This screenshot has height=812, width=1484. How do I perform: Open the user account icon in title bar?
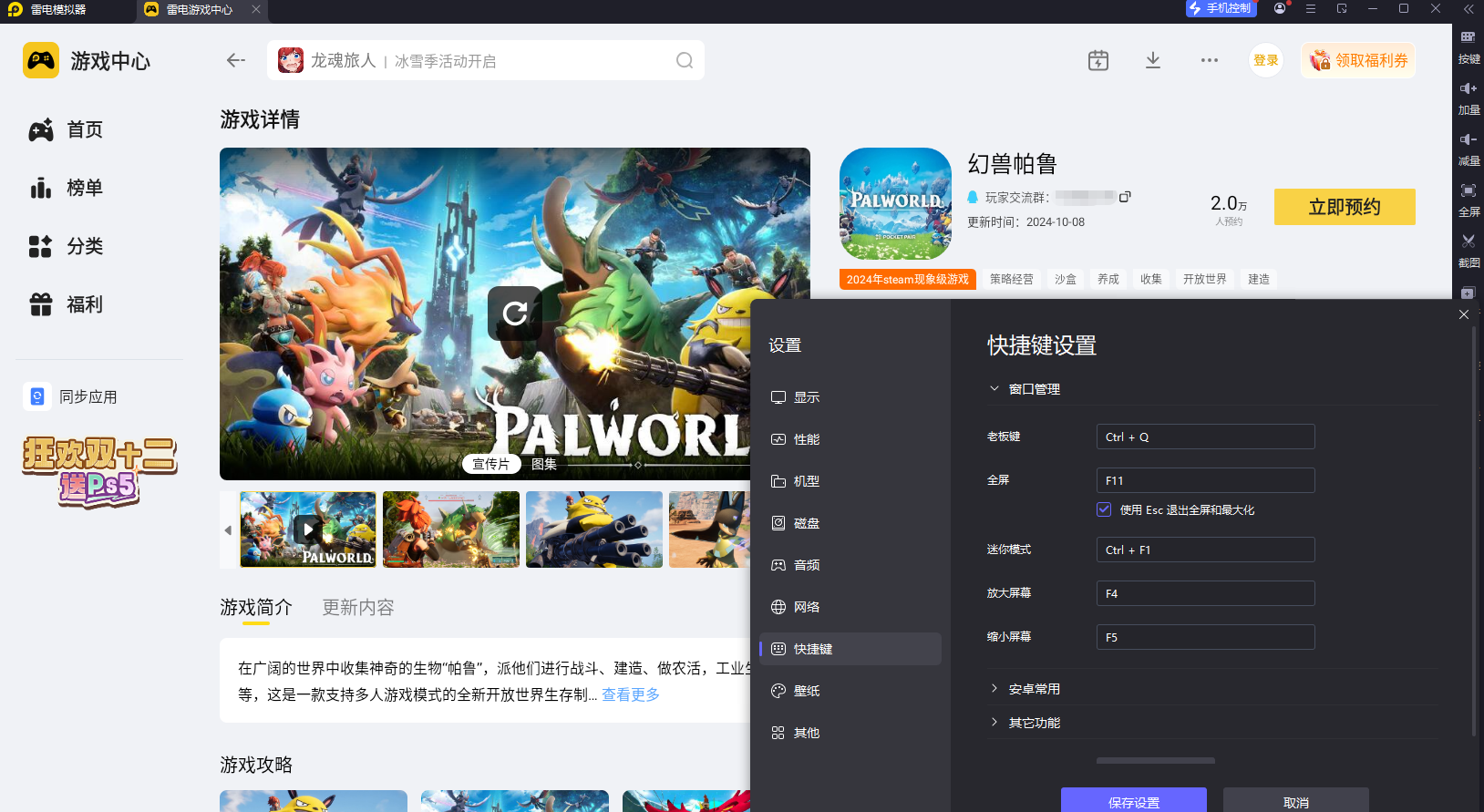[1280, 8]
